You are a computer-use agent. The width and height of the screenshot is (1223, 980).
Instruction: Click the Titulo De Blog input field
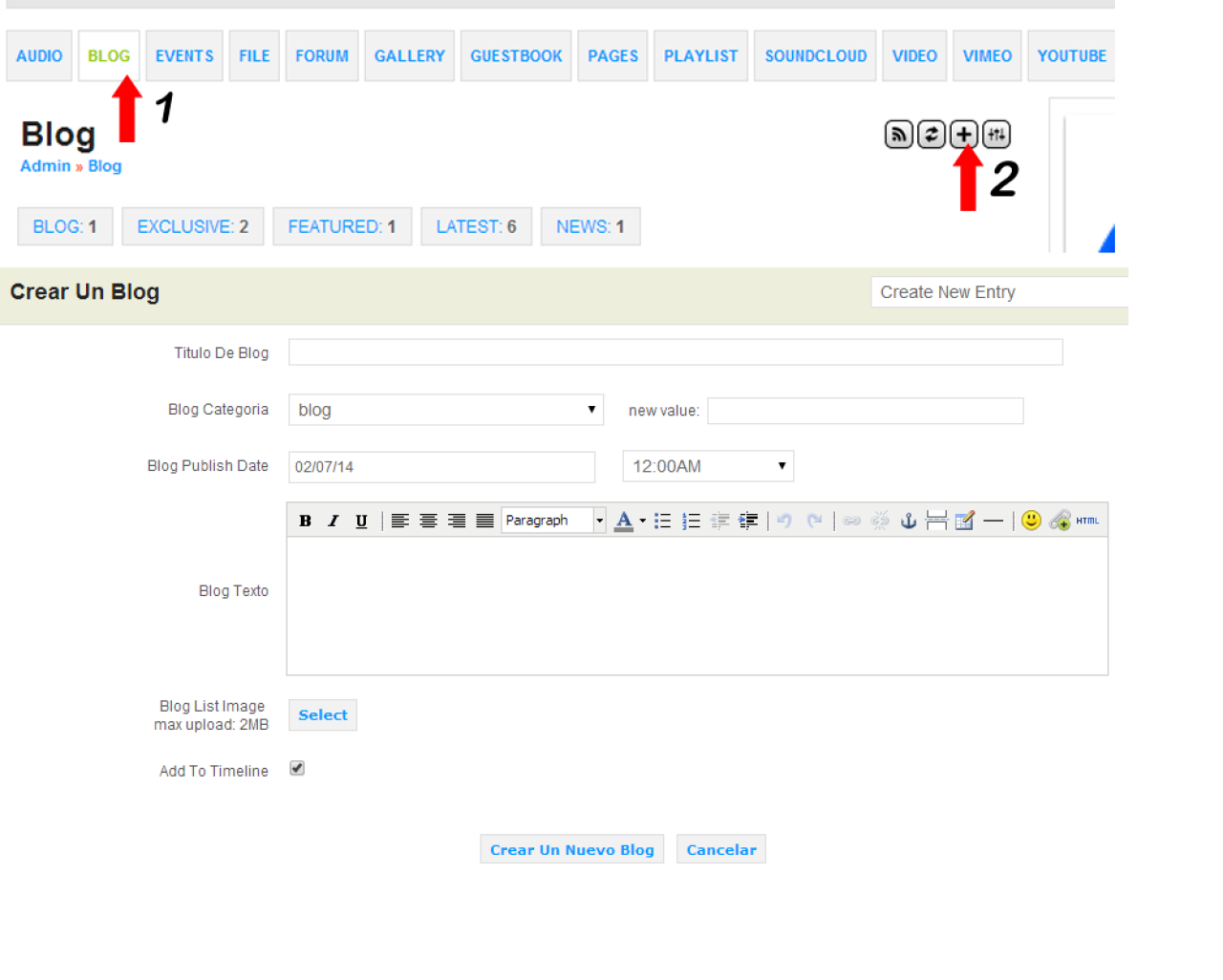675,352
